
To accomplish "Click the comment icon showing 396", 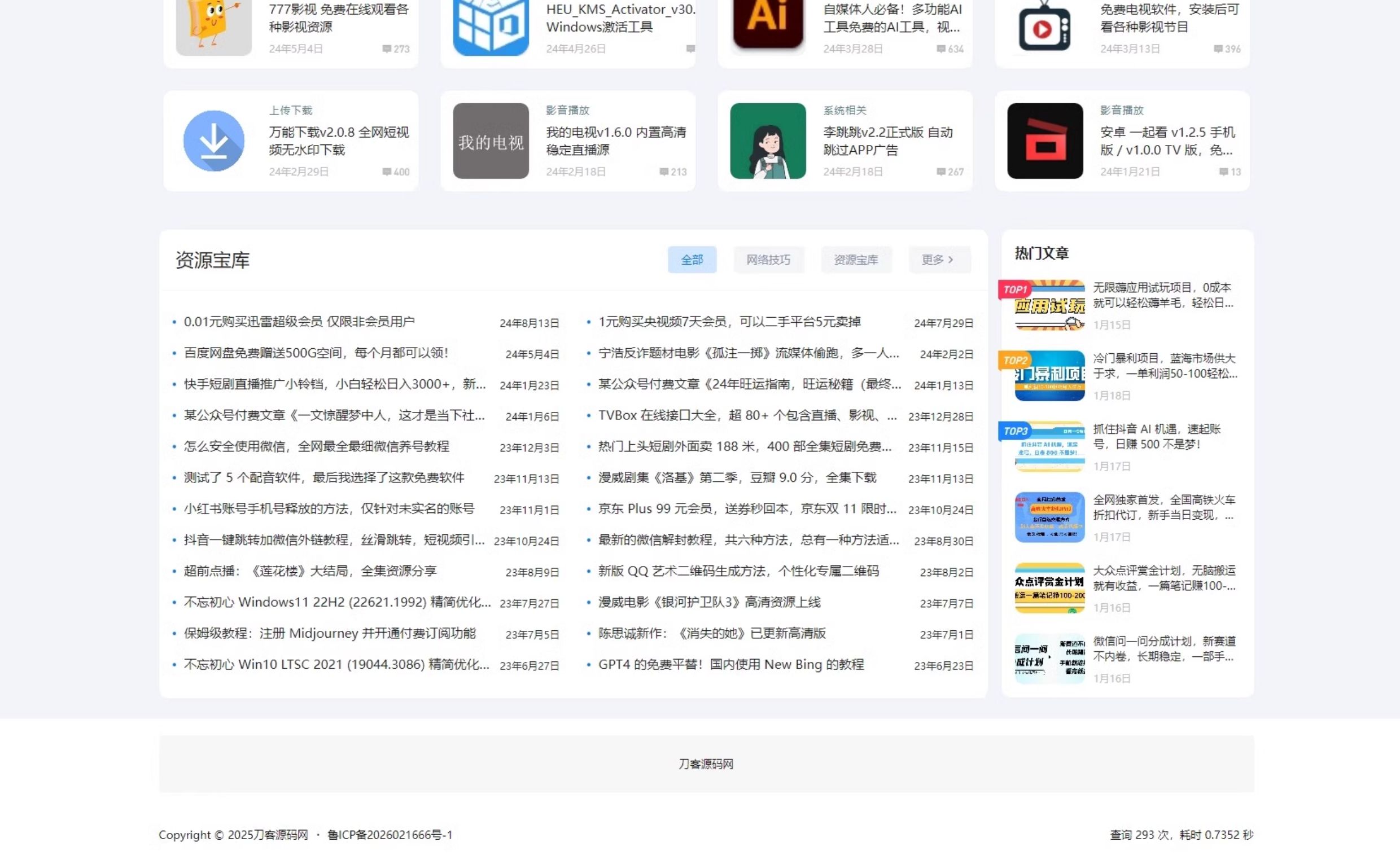I will (x=1218, y=49).
